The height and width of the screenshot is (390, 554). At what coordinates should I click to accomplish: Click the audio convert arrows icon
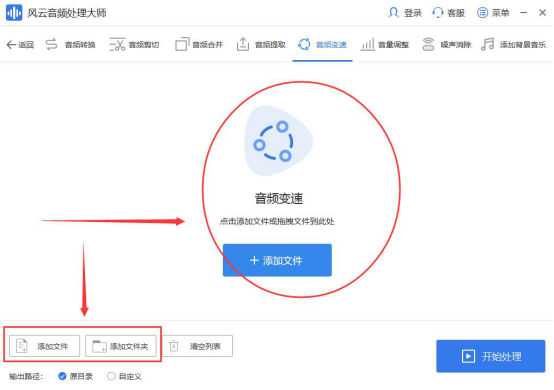[x=52, y=45]
